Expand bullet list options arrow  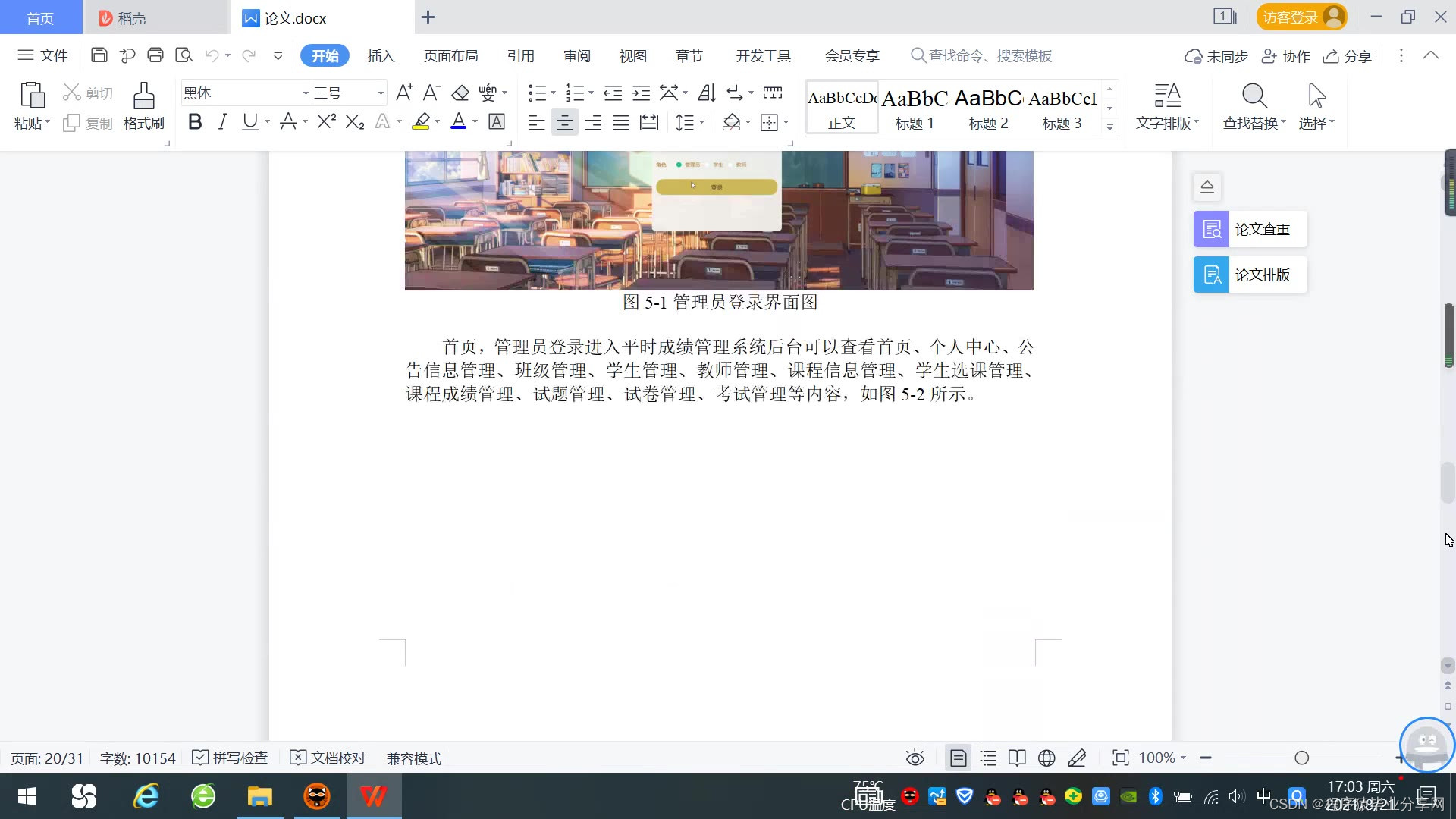click(x=553, y=93)
